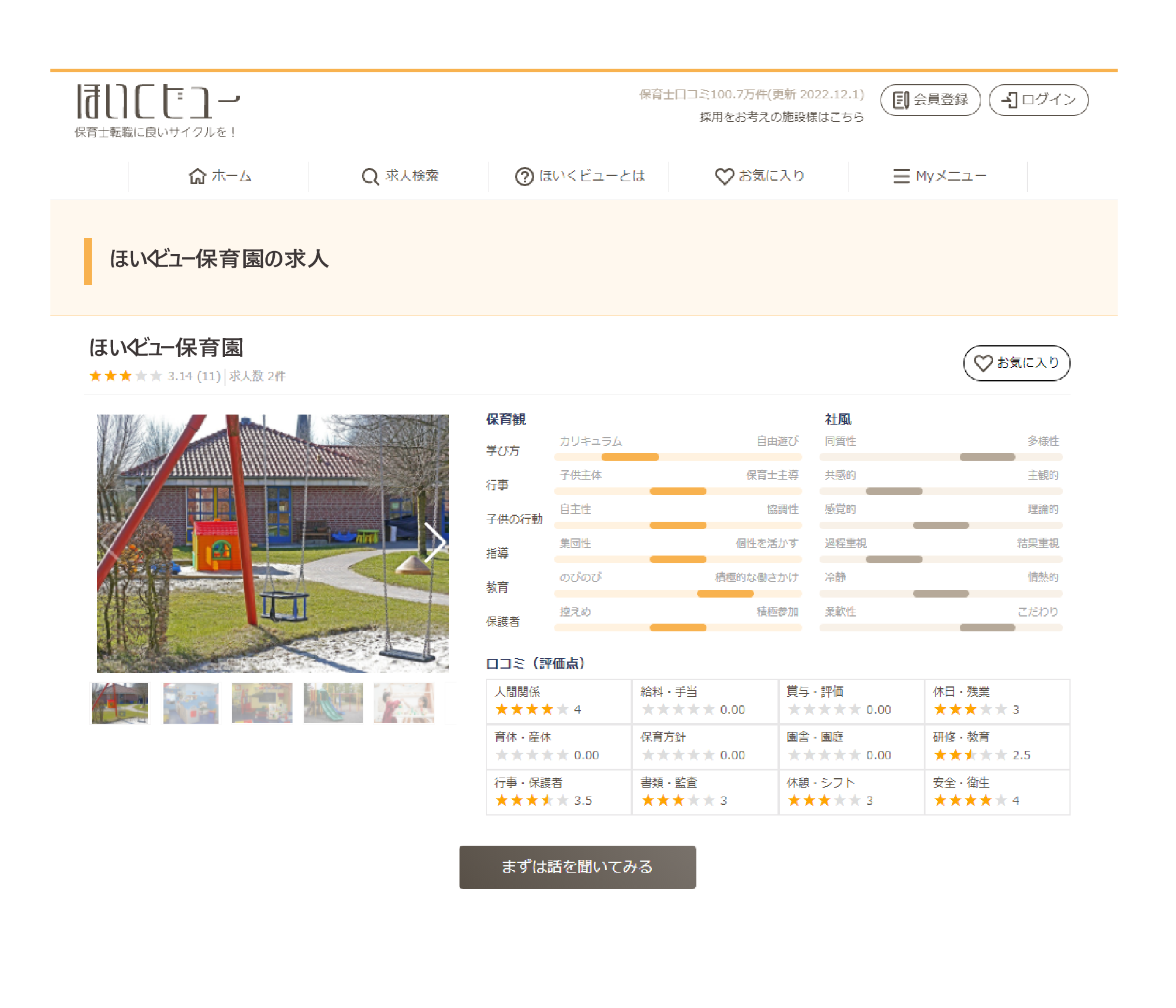
Task: Click the 育休・産休 rating stars
Action: click(532, 755)
